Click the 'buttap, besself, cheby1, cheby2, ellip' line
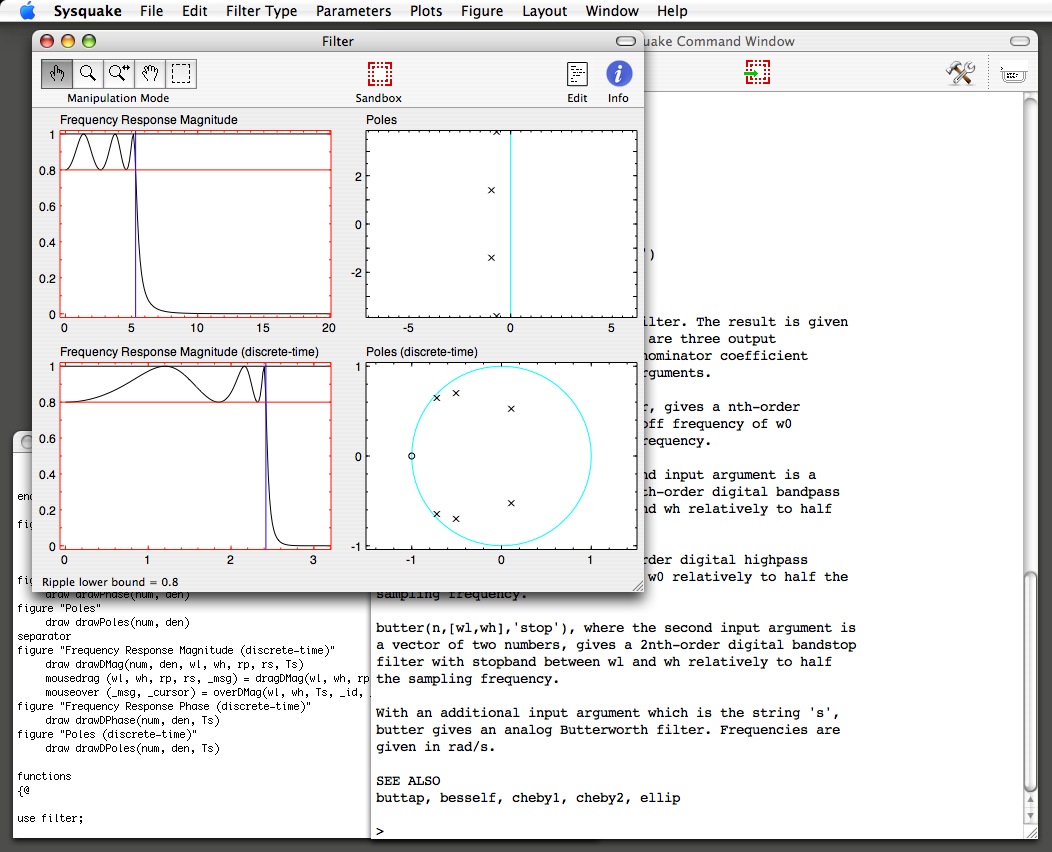Viewport: 1052px width, 852px height. (x=528, y=798)
